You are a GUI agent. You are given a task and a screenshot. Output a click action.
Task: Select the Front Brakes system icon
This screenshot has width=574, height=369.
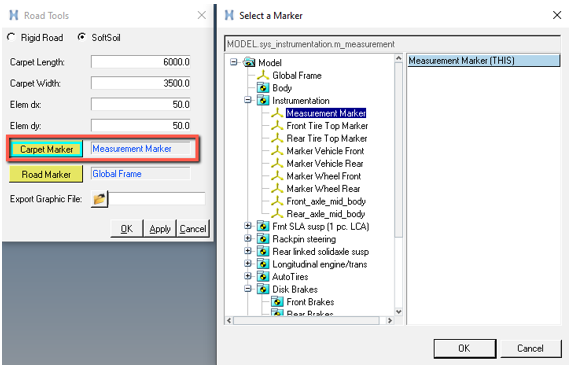277,302
